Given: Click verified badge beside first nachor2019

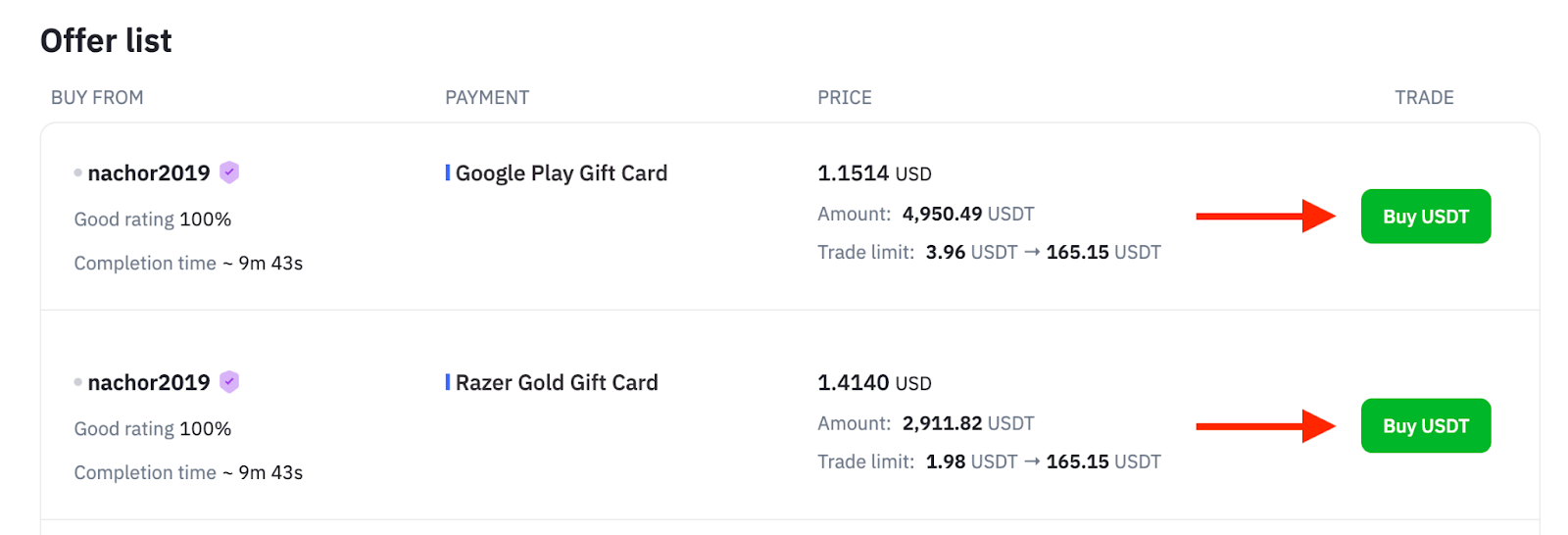Looking at the screenshot, I should [229, 172].
